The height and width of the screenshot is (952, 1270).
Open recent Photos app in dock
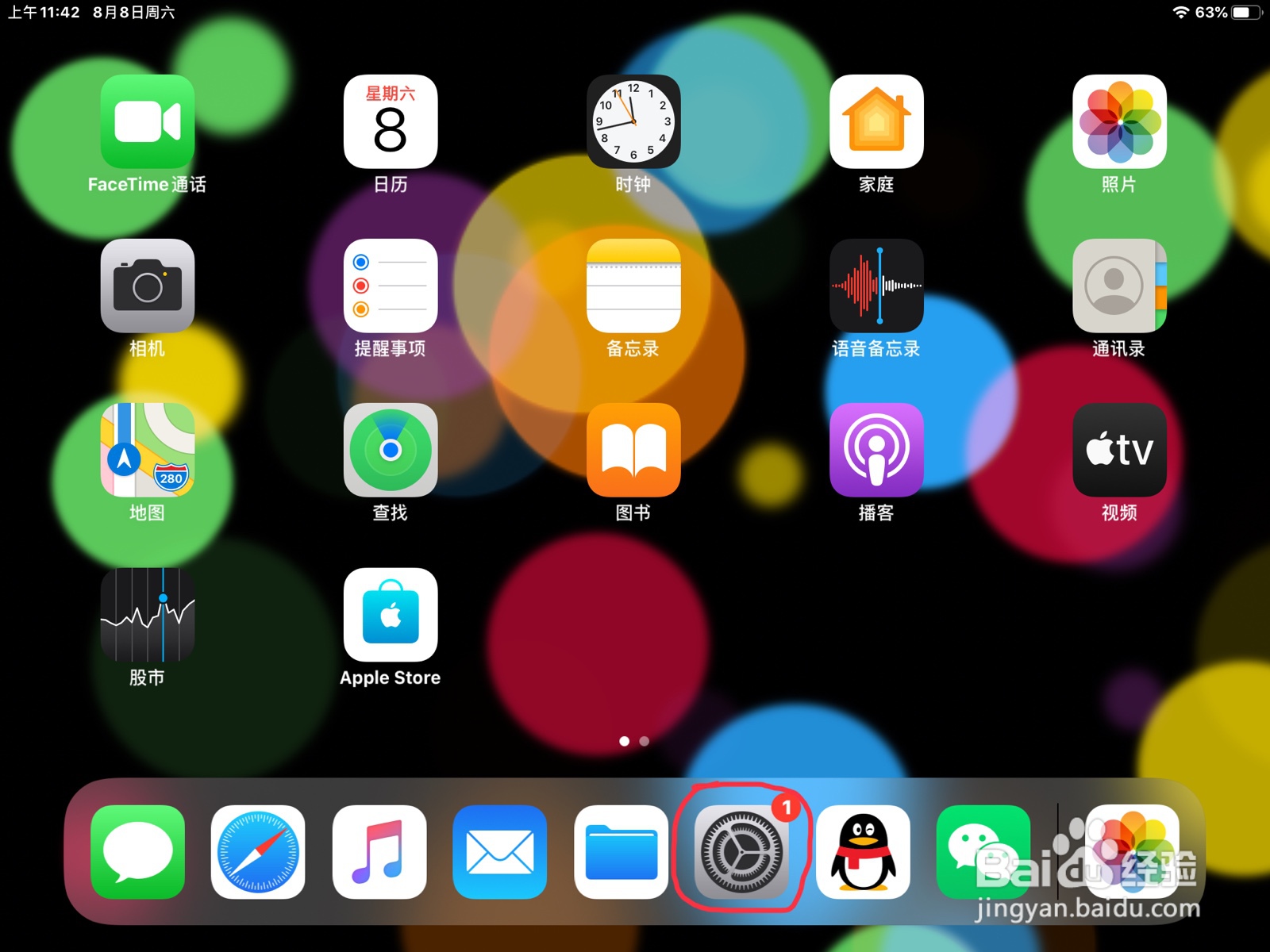[1132, 852]
